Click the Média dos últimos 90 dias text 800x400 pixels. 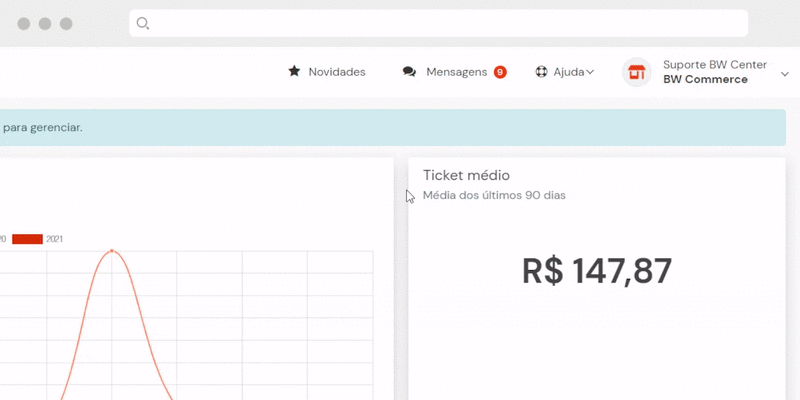tap(494, 195)
